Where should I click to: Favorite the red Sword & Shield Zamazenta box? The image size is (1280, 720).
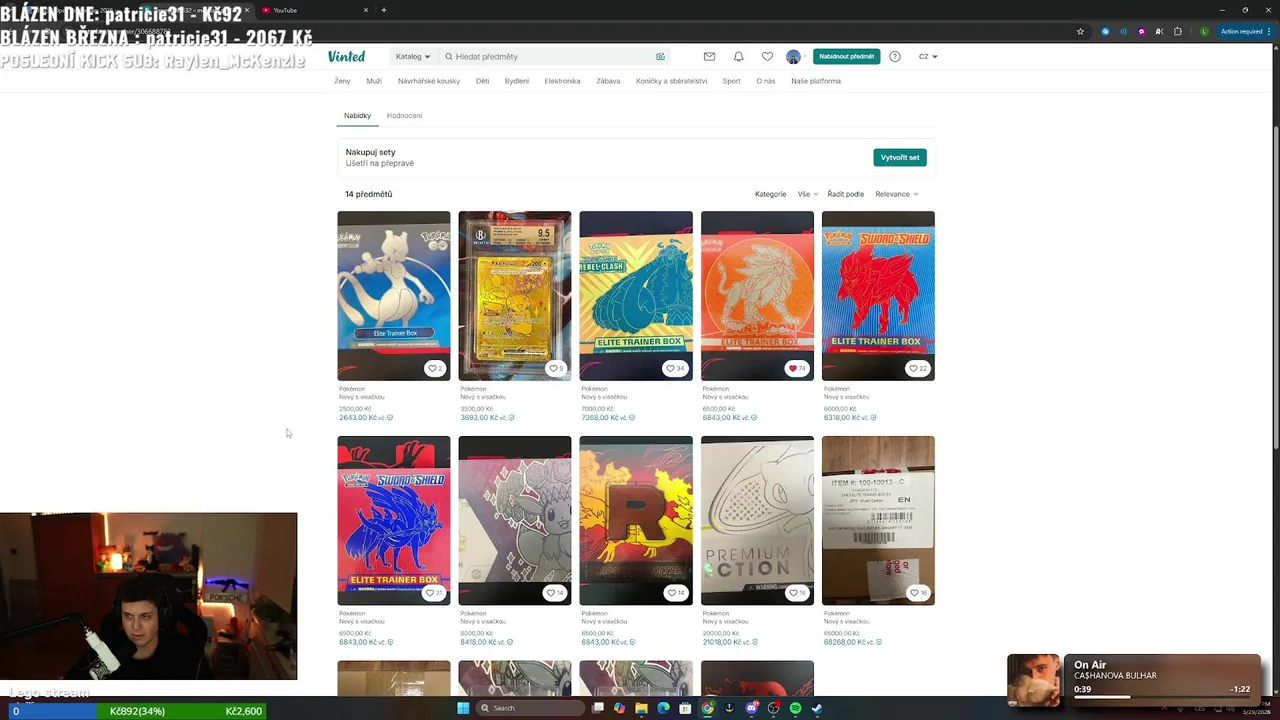coord(918,368)
